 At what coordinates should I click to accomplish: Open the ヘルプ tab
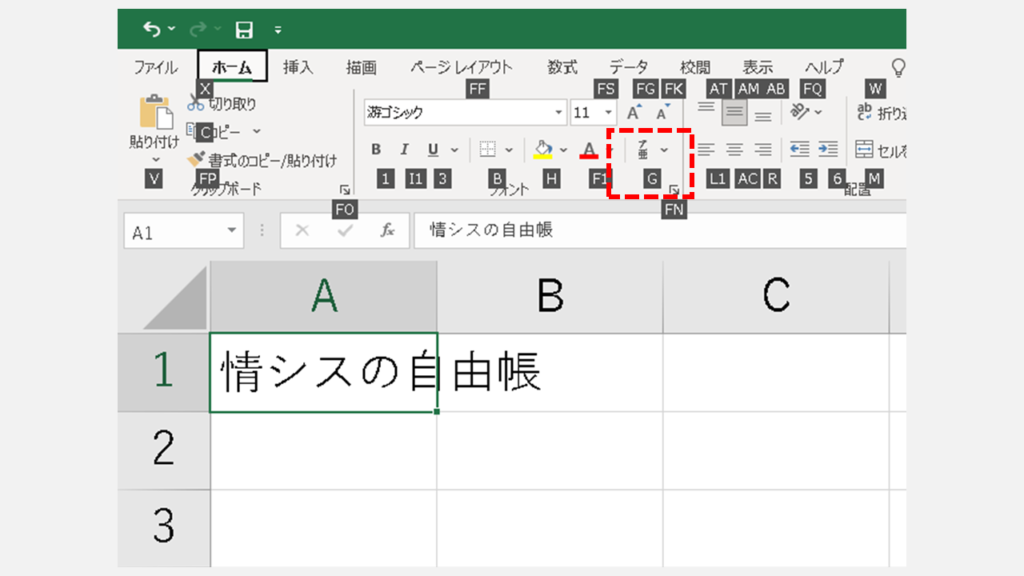(824, 67)
